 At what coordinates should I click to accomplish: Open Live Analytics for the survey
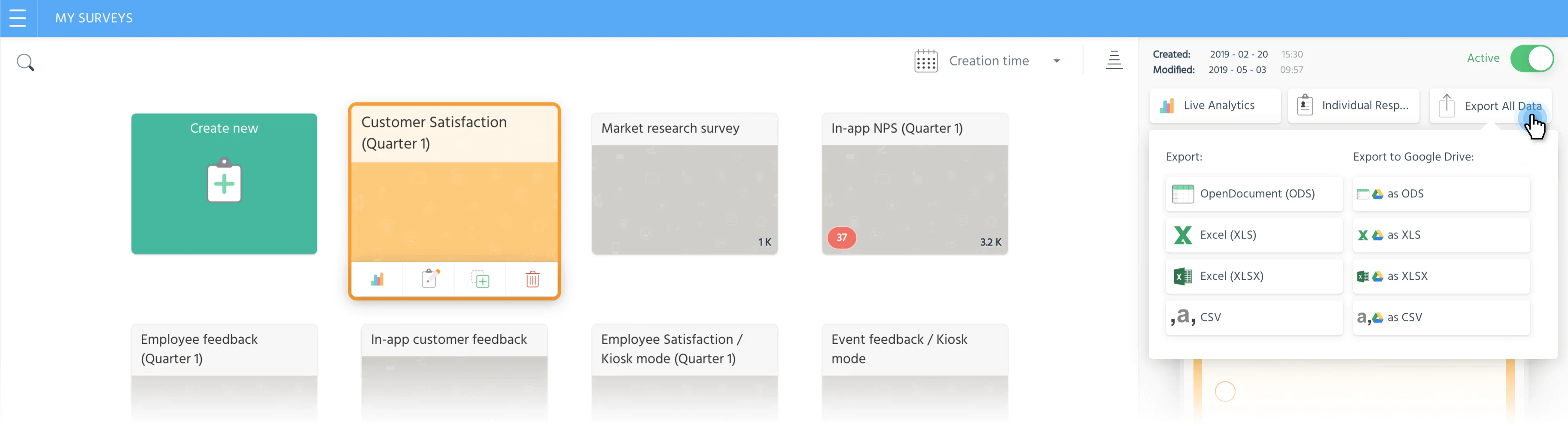click(1215, 105)
